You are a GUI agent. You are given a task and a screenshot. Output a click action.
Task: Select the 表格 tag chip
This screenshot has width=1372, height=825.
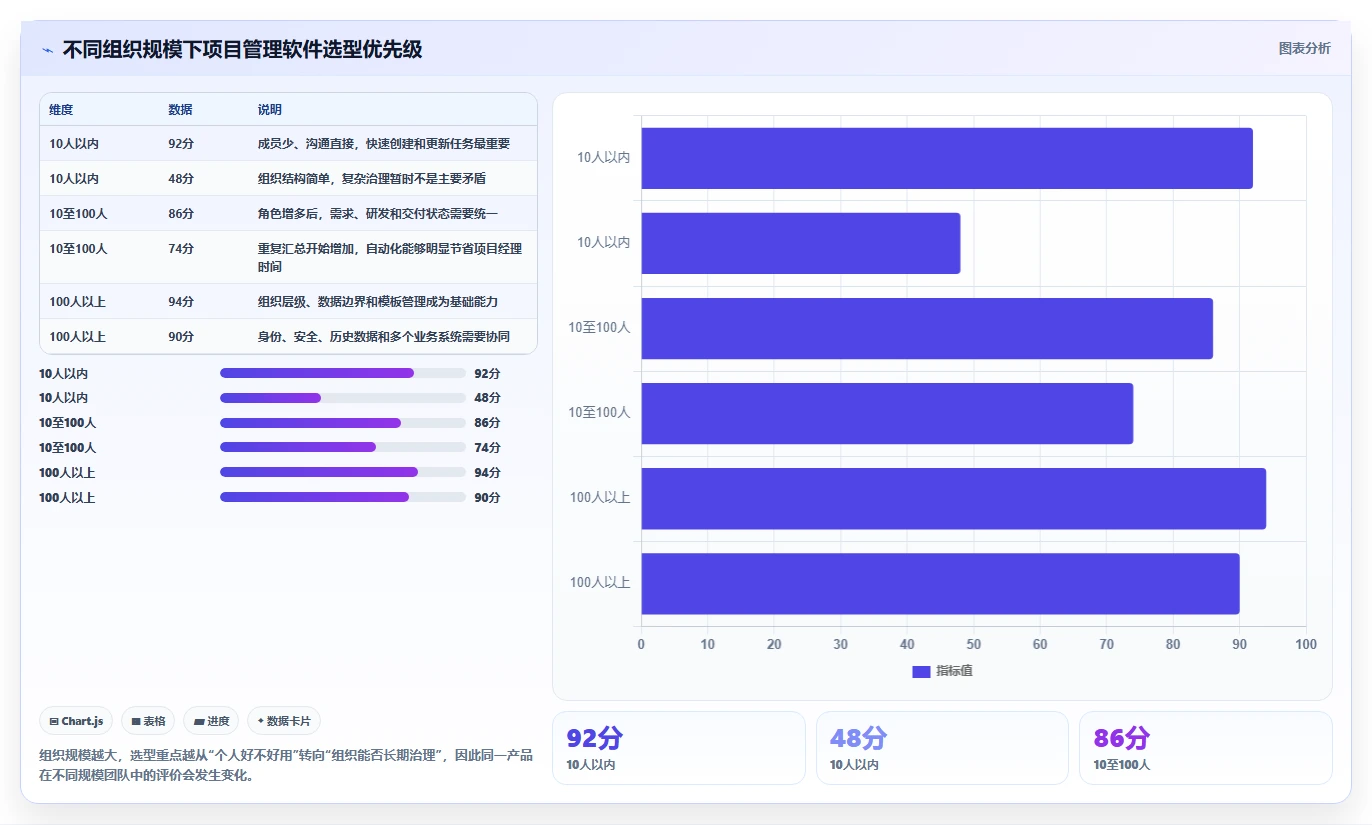pyautogui.click(x=148, y=721)
